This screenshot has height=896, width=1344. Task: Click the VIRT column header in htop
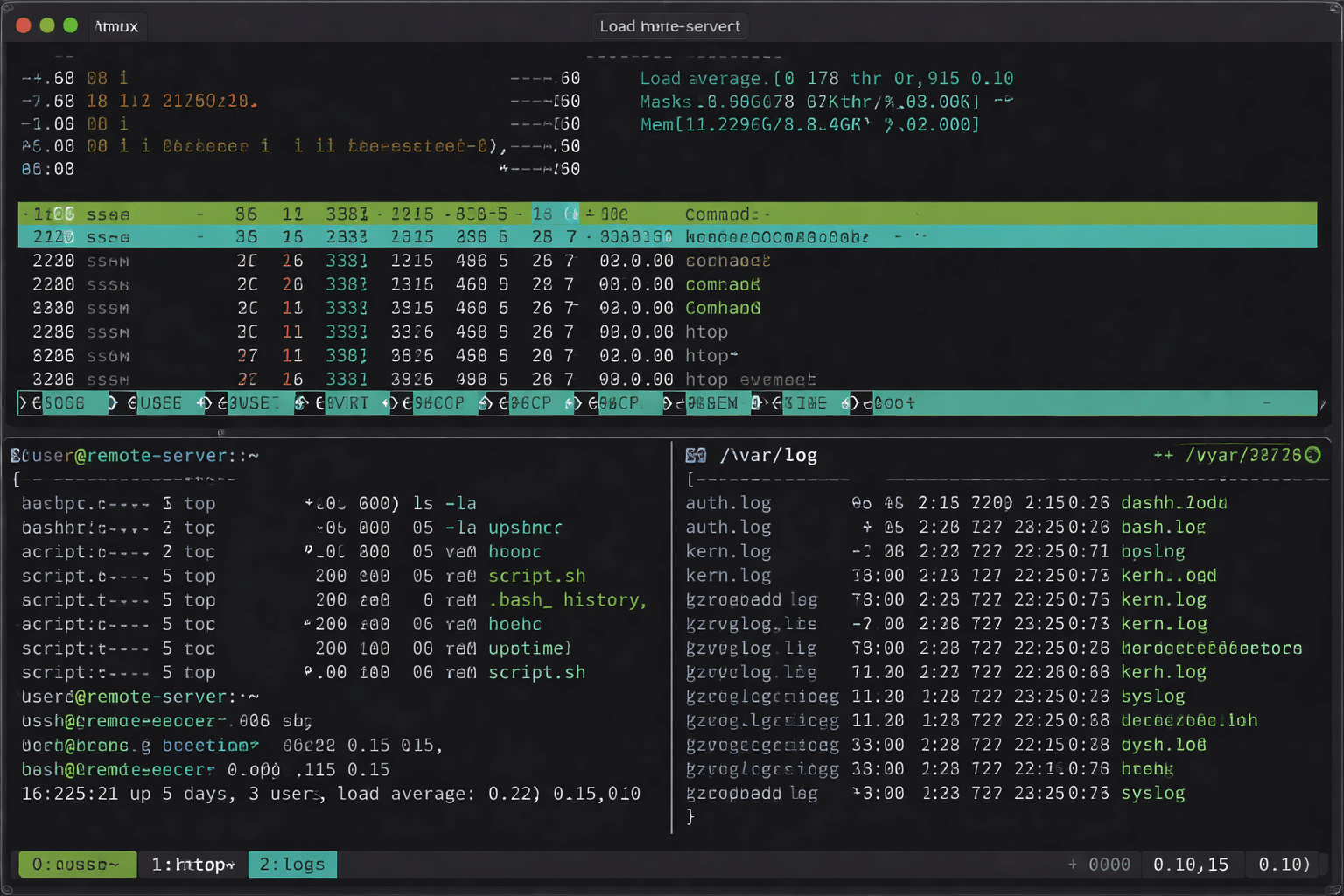[x=350, y=402]
